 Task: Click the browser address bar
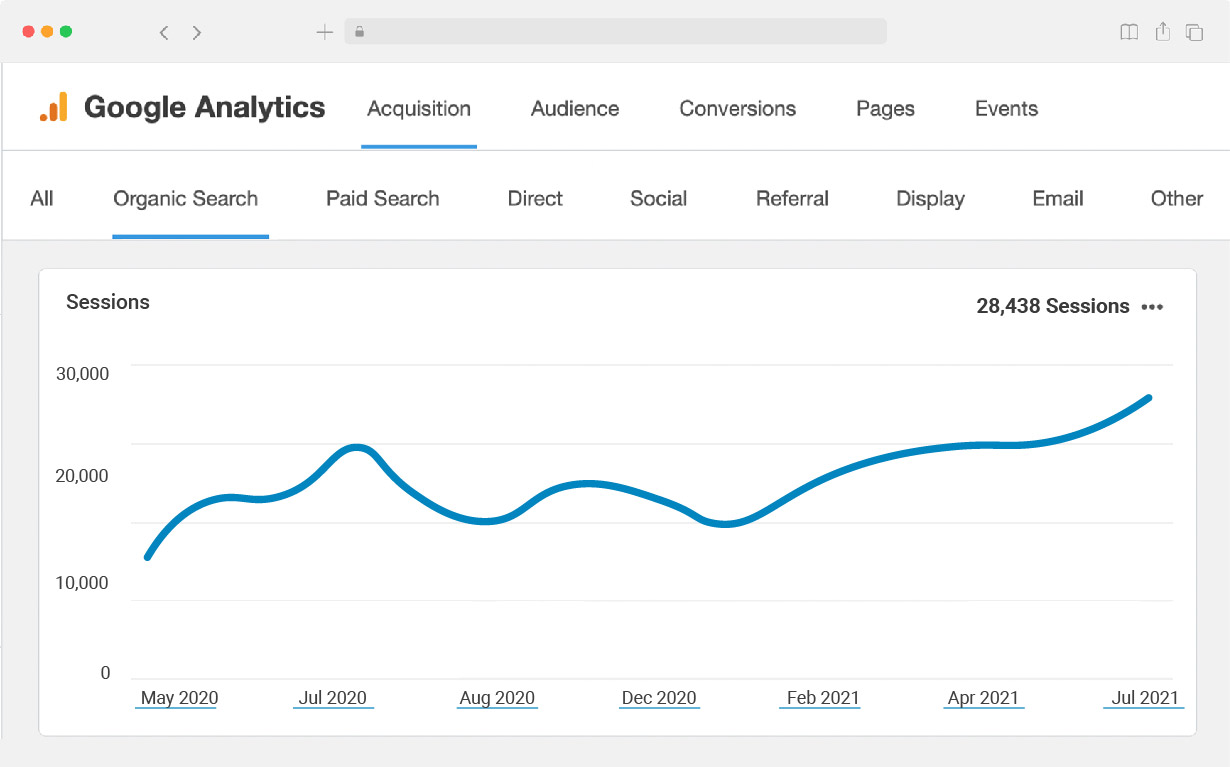[615, 32]
